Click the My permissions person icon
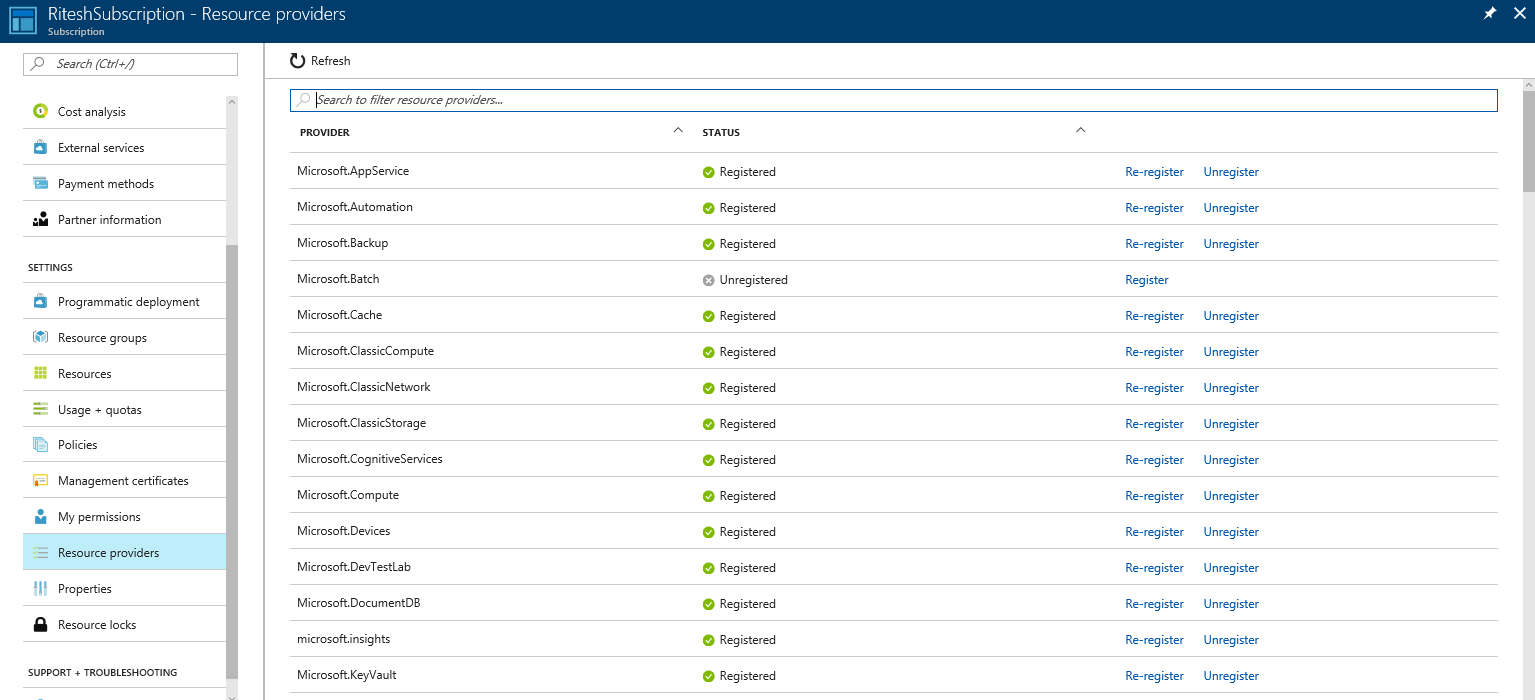1535x700 pixels. click(40, 517)
